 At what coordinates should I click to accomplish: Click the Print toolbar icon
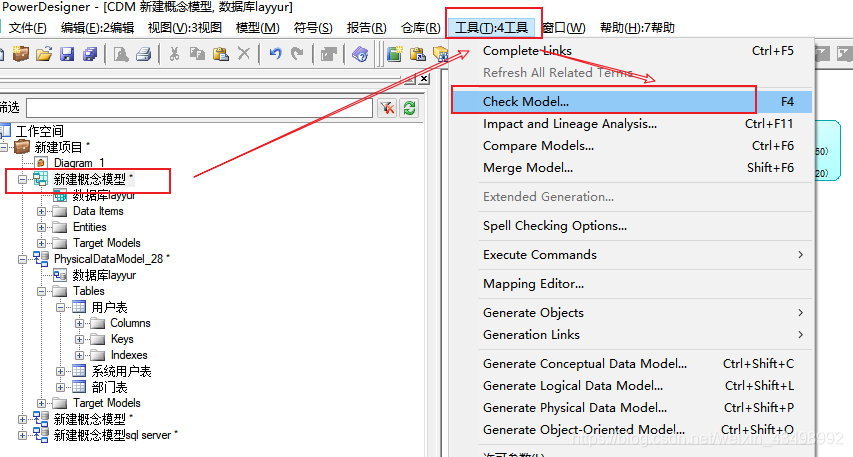tap(144, 54)
